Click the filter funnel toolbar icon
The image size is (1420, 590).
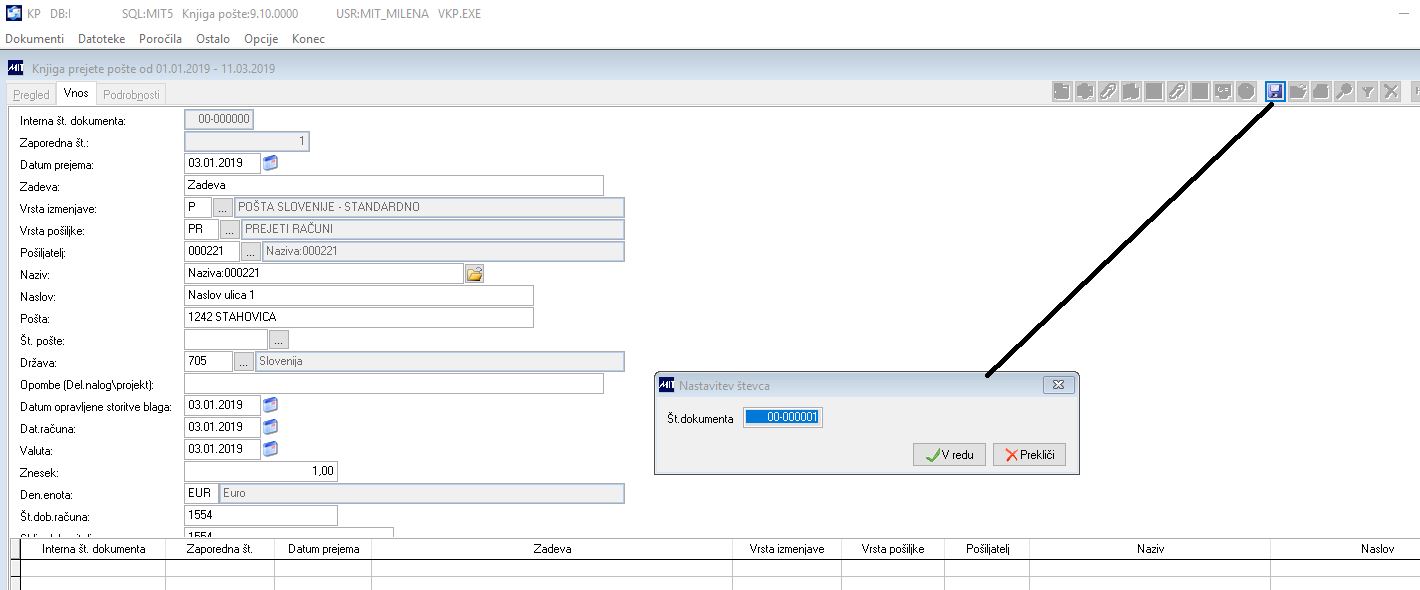(x=1367, y=91)
